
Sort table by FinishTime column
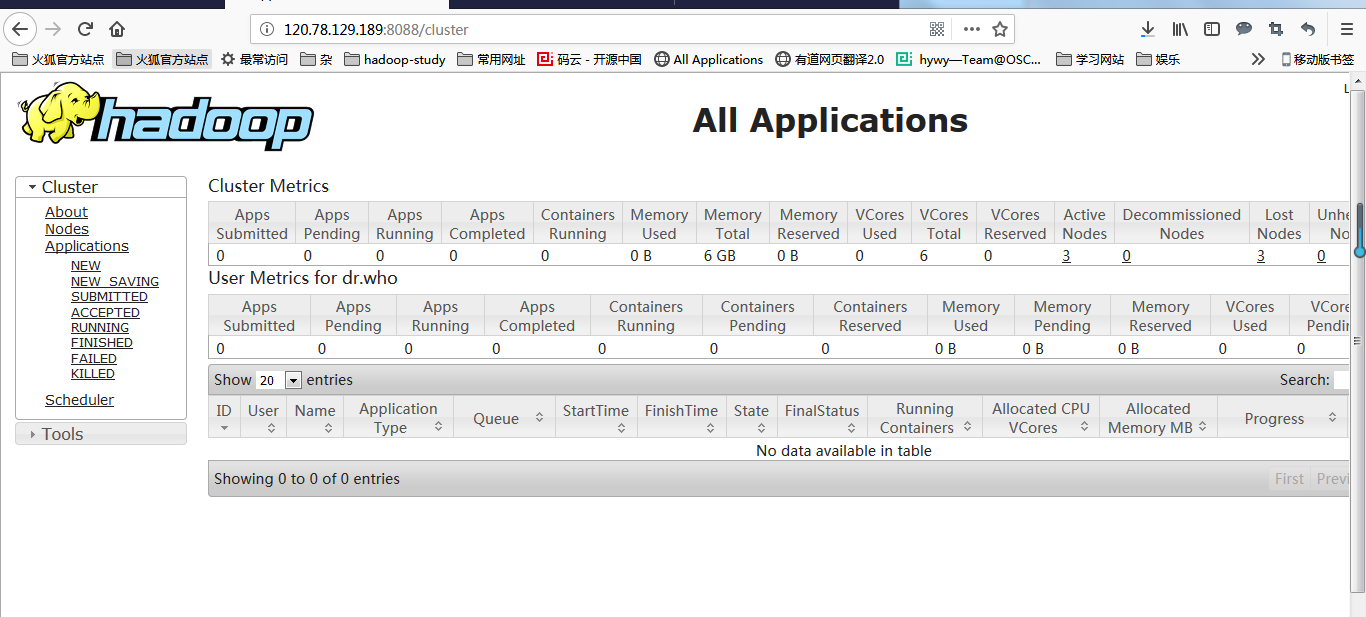tap(681, 418)
